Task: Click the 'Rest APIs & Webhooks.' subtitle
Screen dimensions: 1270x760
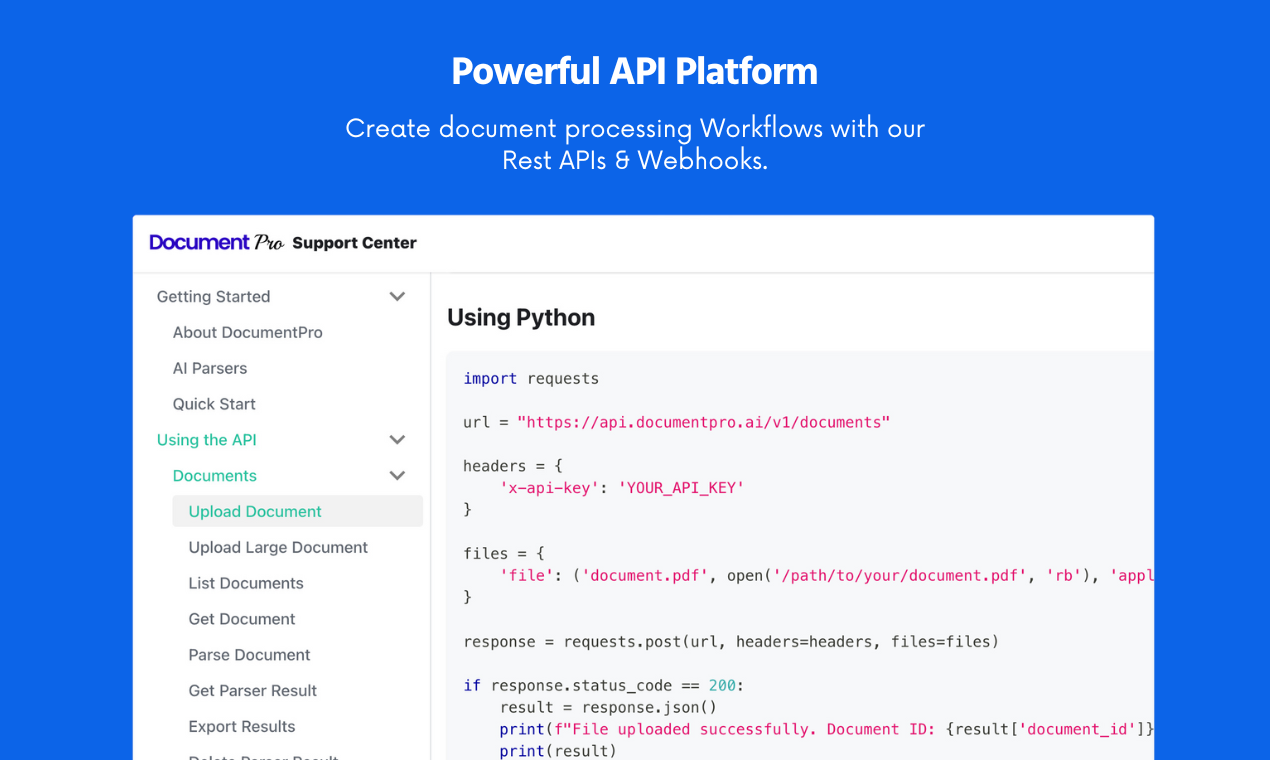Action: point(635,160)
